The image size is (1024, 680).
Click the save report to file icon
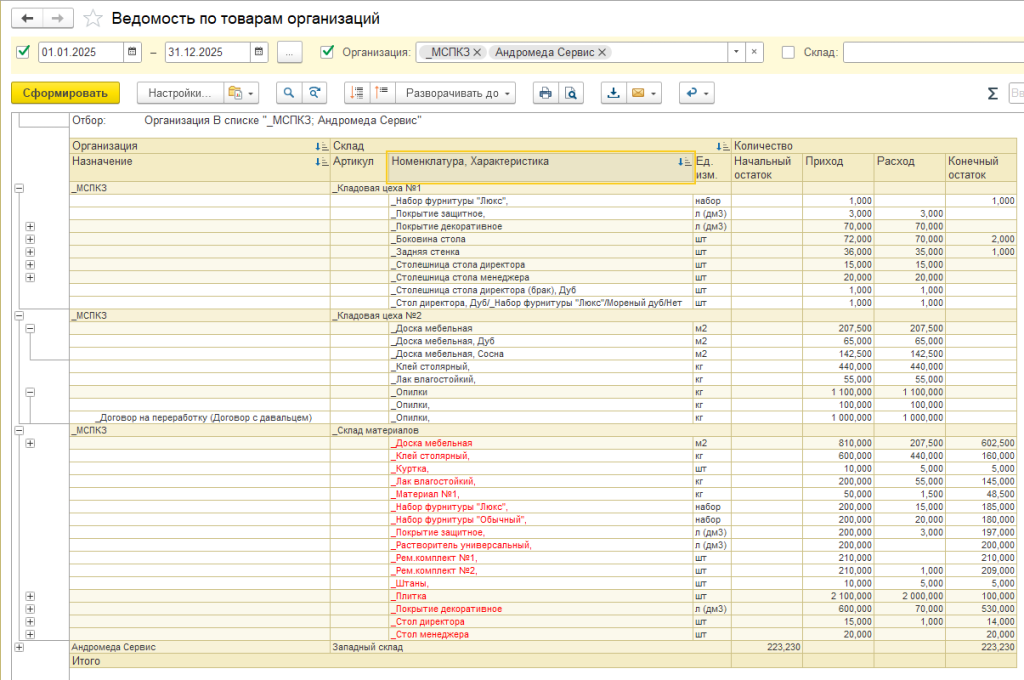coord(612,93)
